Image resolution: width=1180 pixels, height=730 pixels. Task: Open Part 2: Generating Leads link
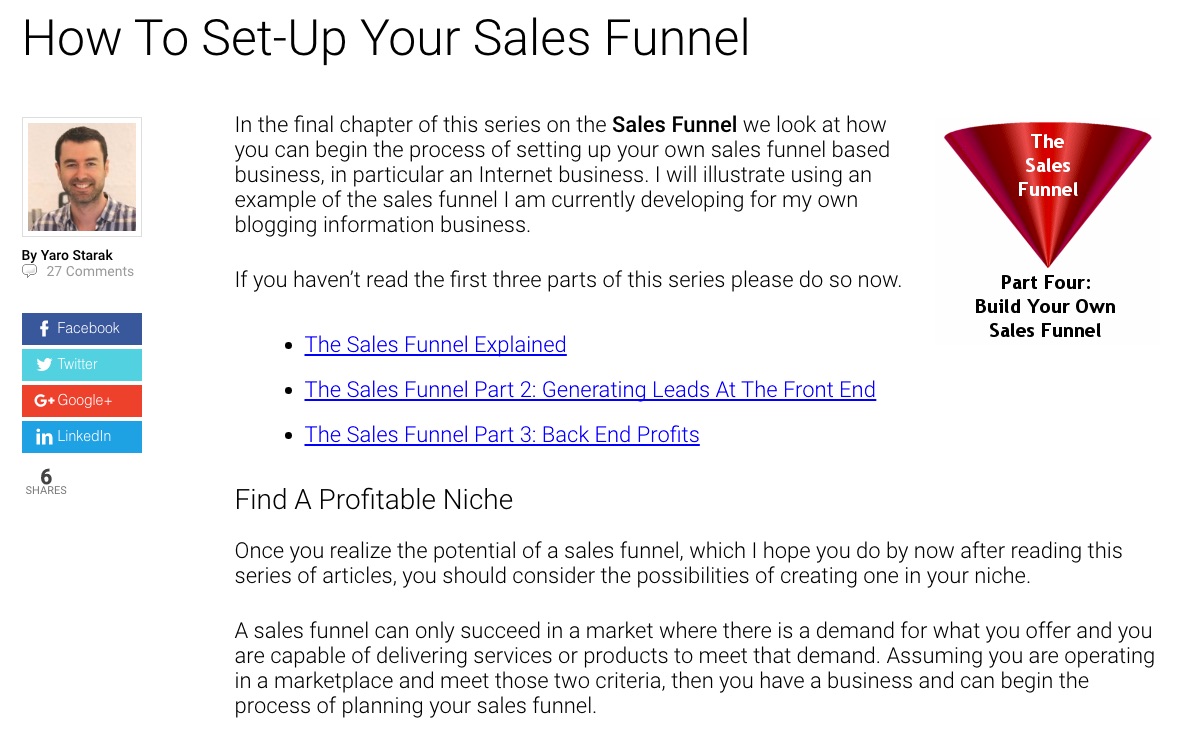pyautogui.click(x=590, y=390)
